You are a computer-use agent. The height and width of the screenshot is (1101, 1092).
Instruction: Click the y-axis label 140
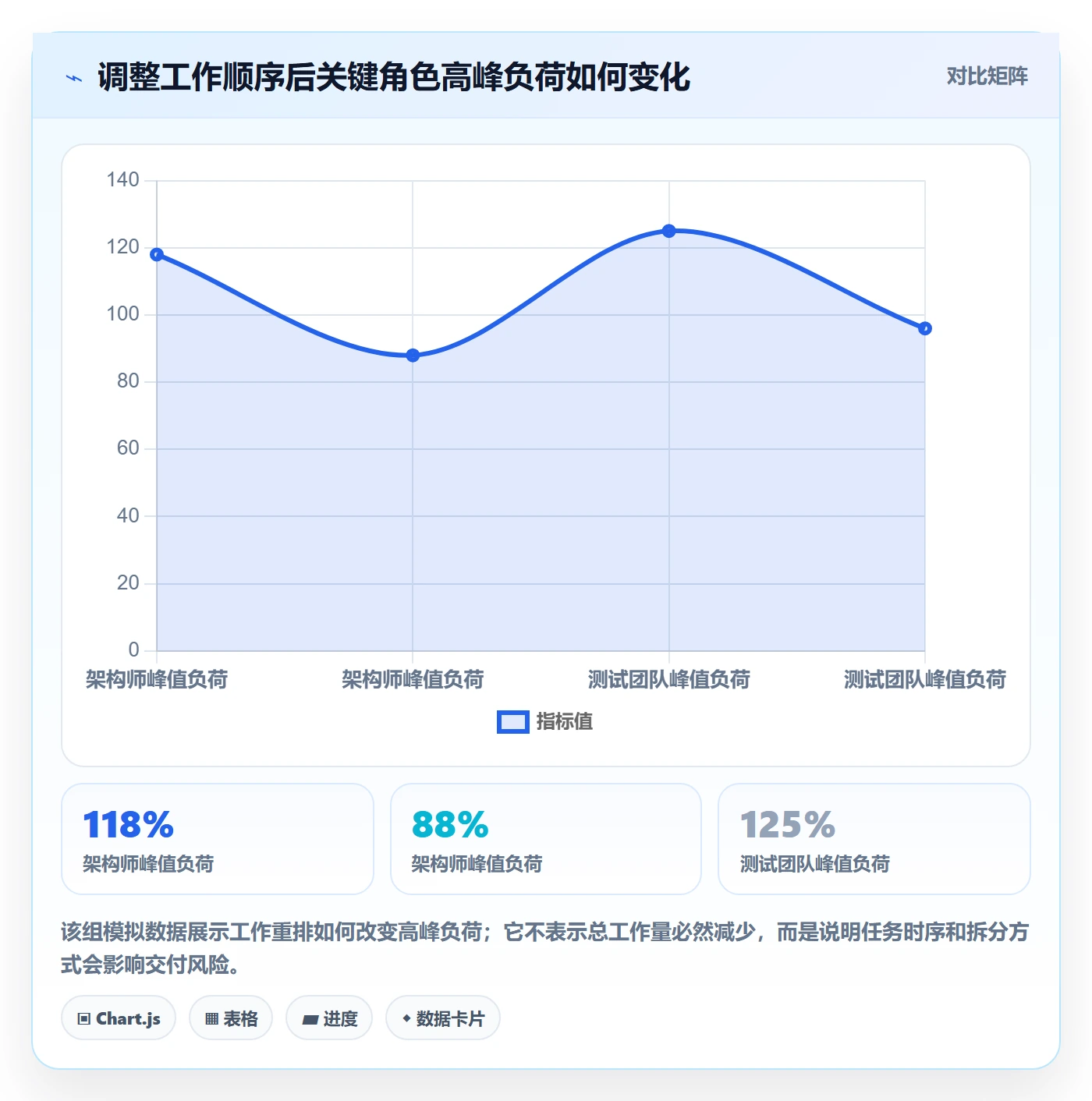pyautogui.click(x=122, y=180)
